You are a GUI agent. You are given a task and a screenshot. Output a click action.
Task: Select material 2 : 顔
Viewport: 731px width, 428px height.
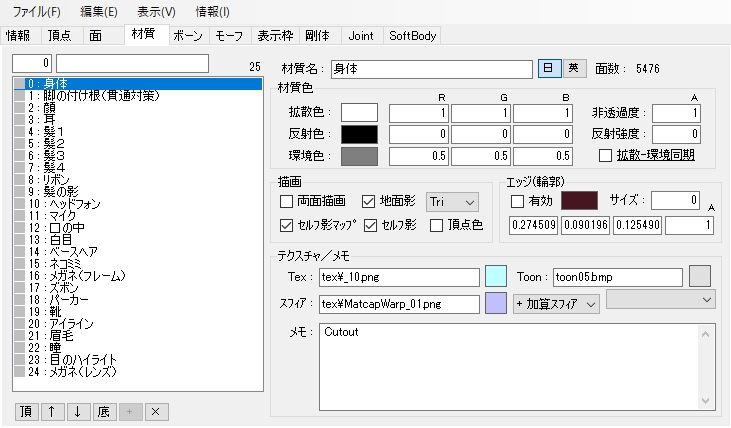coord(138,108)
